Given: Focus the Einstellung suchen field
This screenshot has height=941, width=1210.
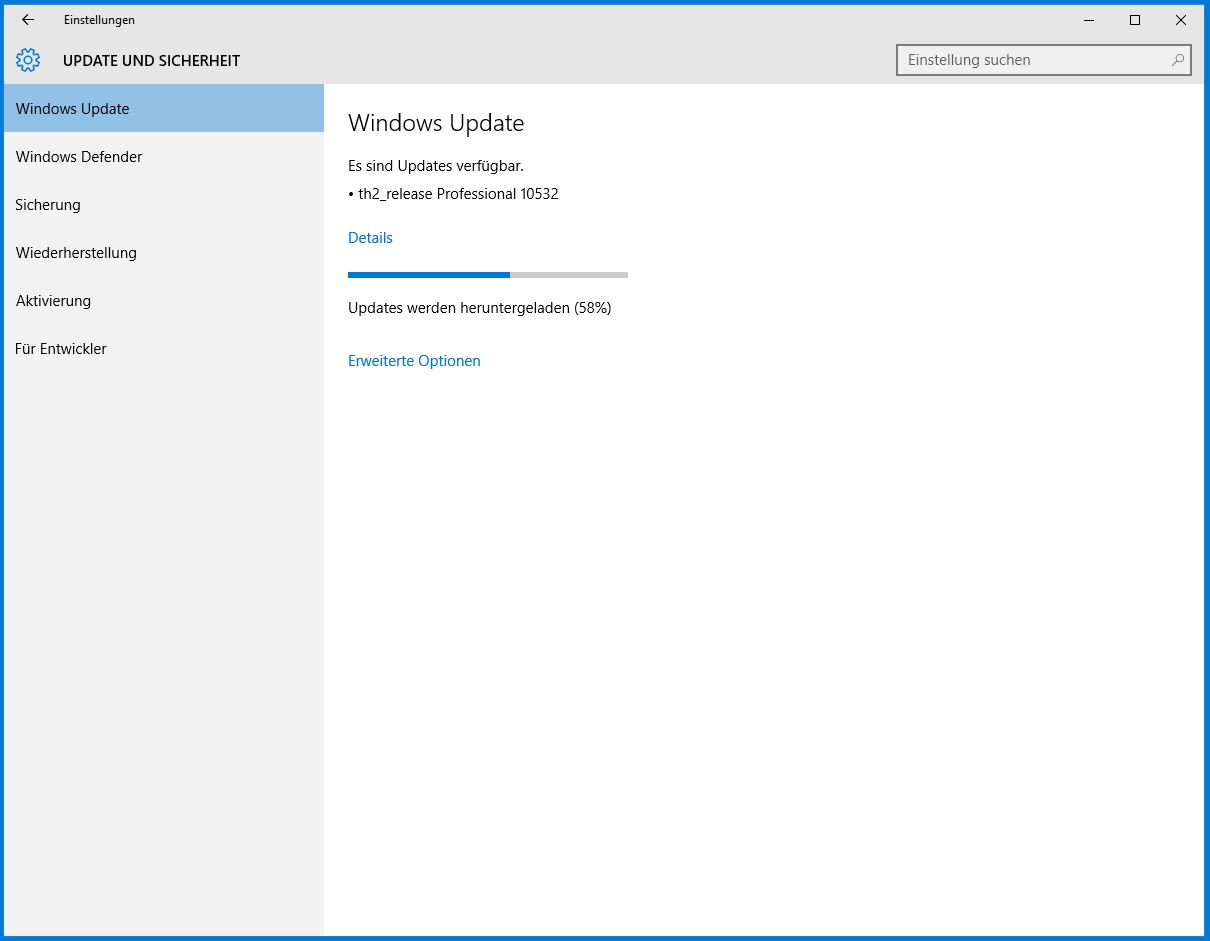Looking at the screenshot, I should tap(1044, 60).
